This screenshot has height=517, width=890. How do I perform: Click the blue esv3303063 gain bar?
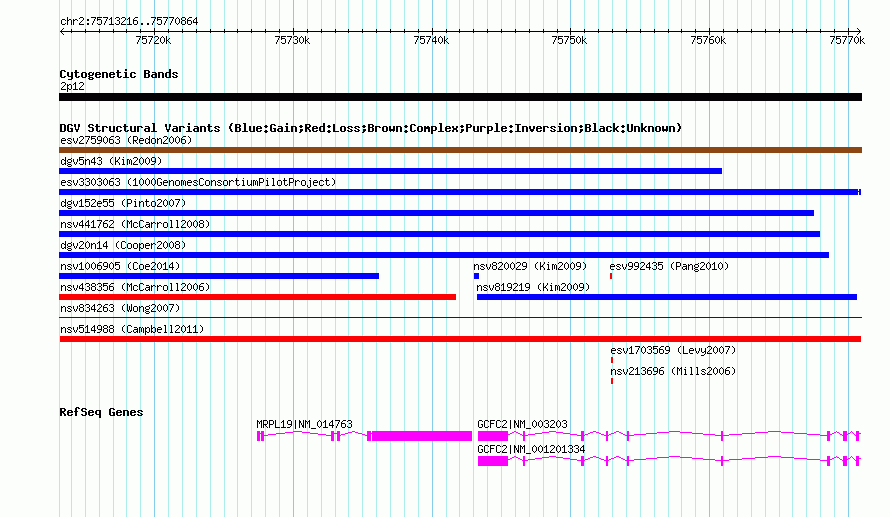point(460,192)
